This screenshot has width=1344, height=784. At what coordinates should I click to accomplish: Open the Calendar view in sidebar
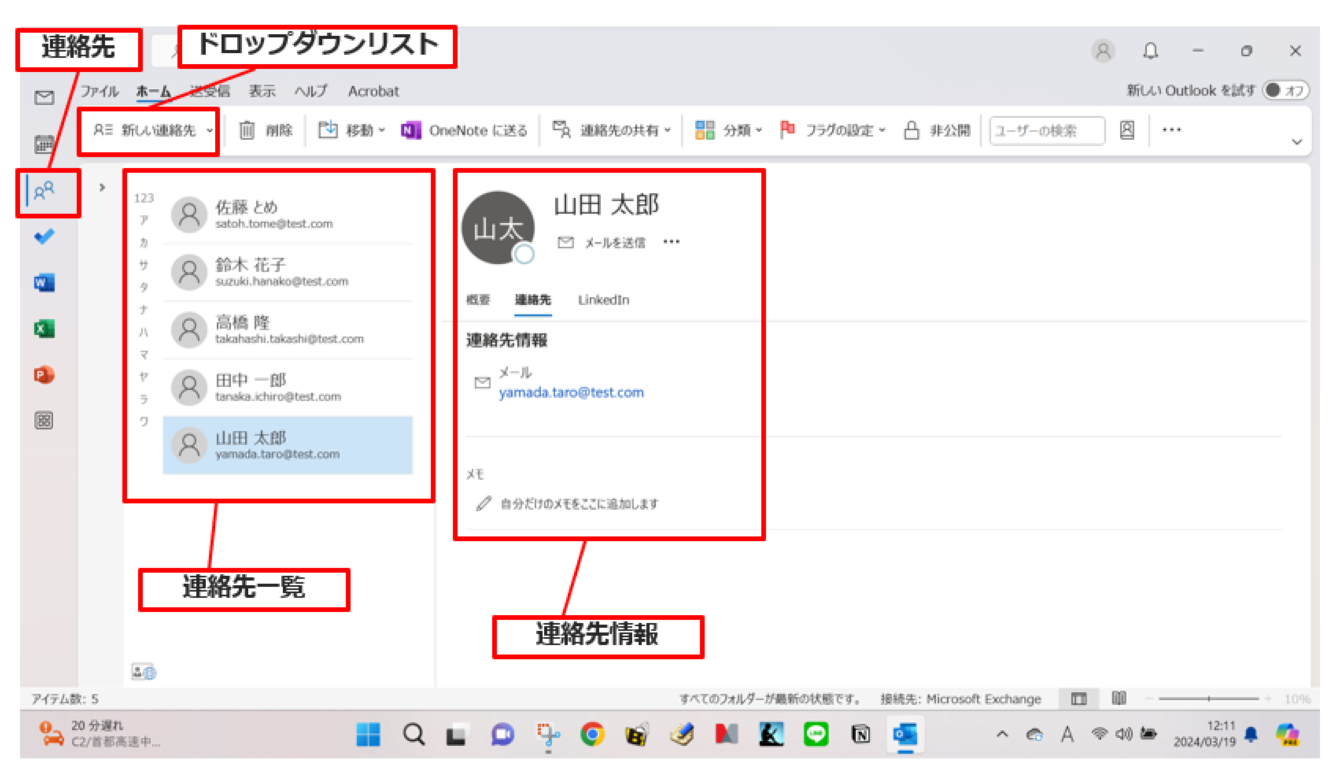point(44,145)
